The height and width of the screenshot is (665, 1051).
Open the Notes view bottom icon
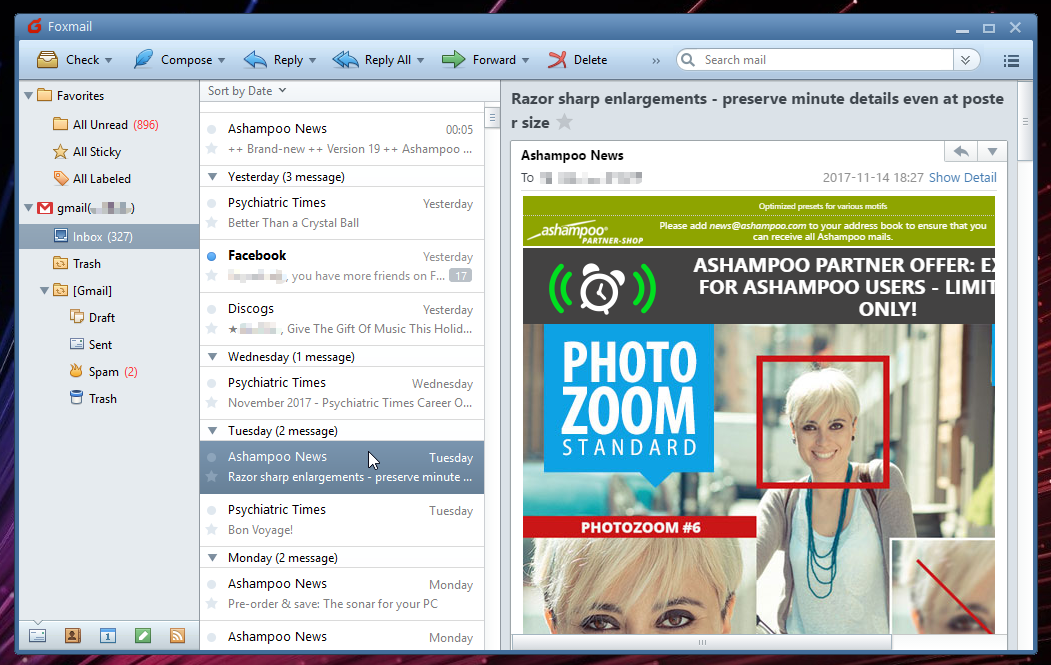(x=143, y=636)
